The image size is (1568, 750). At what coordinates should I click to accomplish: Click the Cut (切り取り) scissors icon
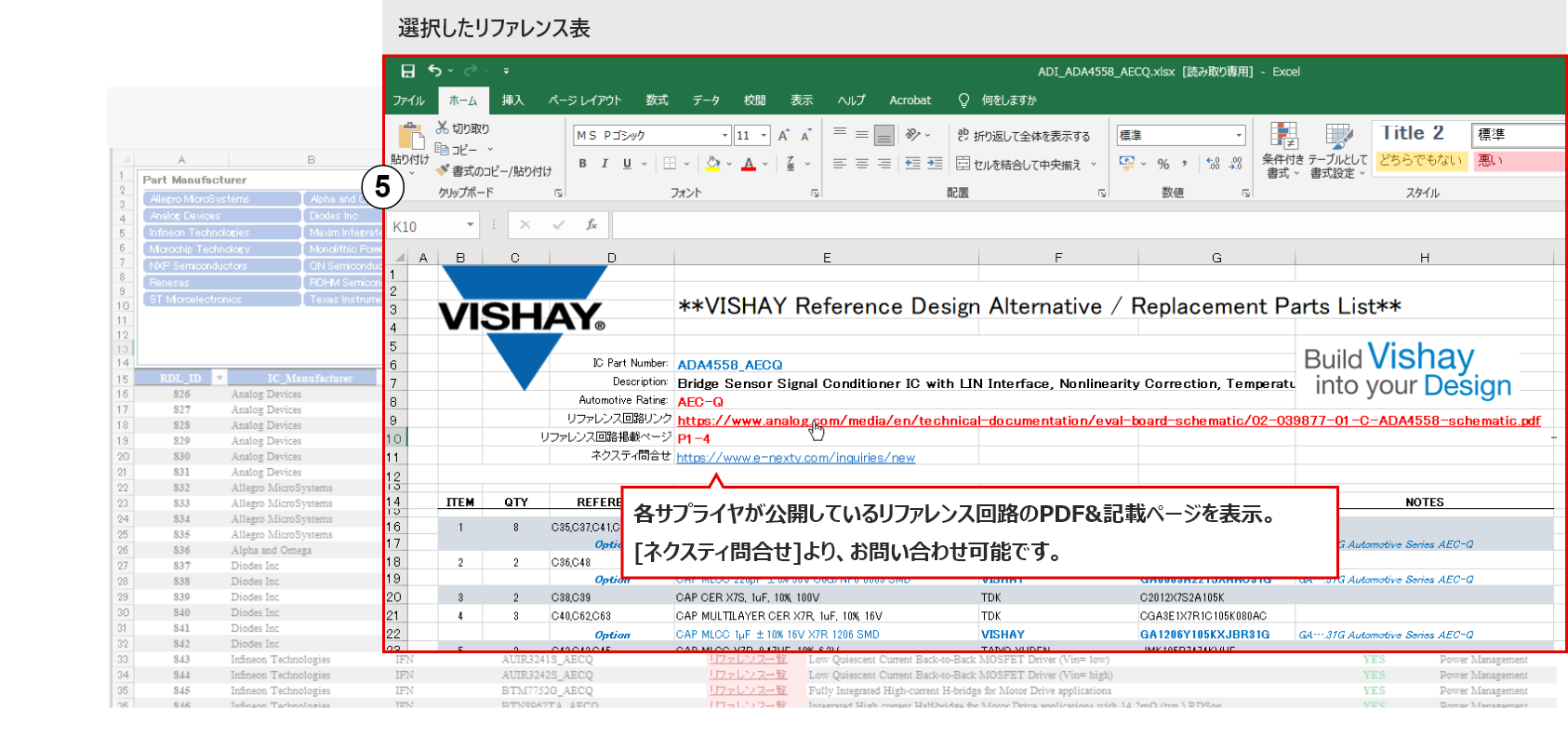tap(443, 127)
